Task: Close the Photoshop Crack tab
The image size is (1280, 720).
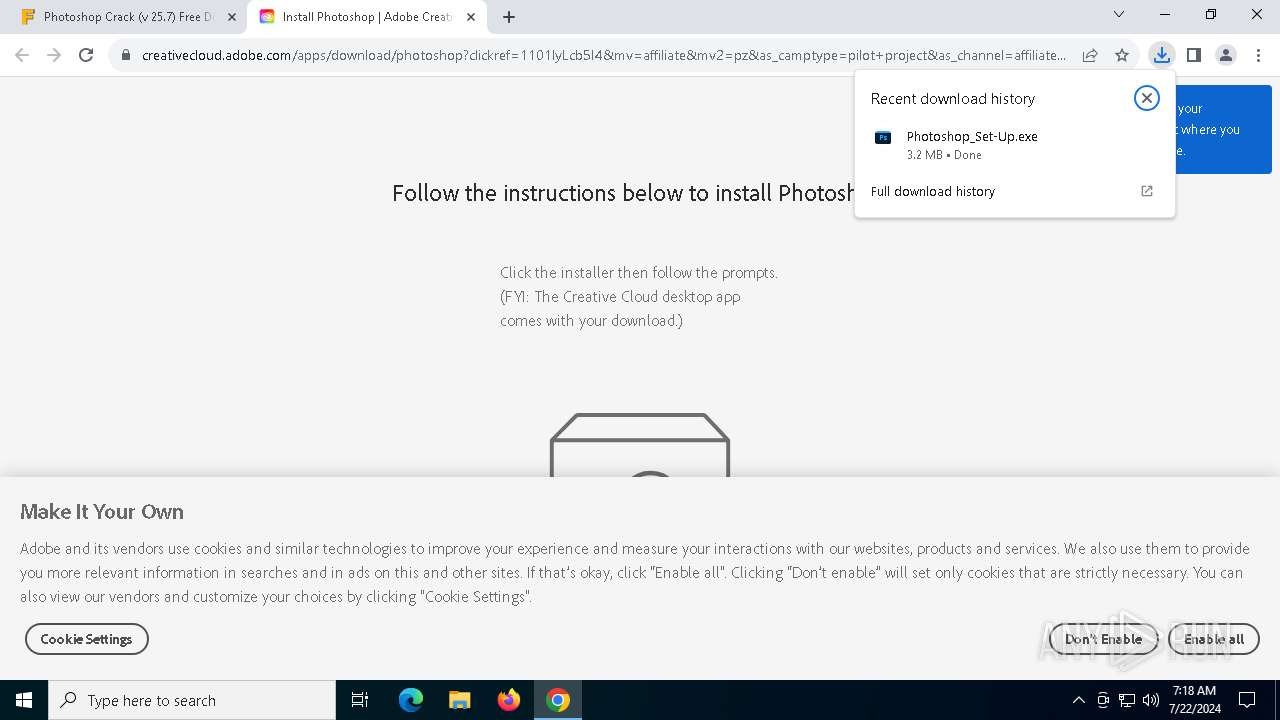Action: [x=232, y=17]
